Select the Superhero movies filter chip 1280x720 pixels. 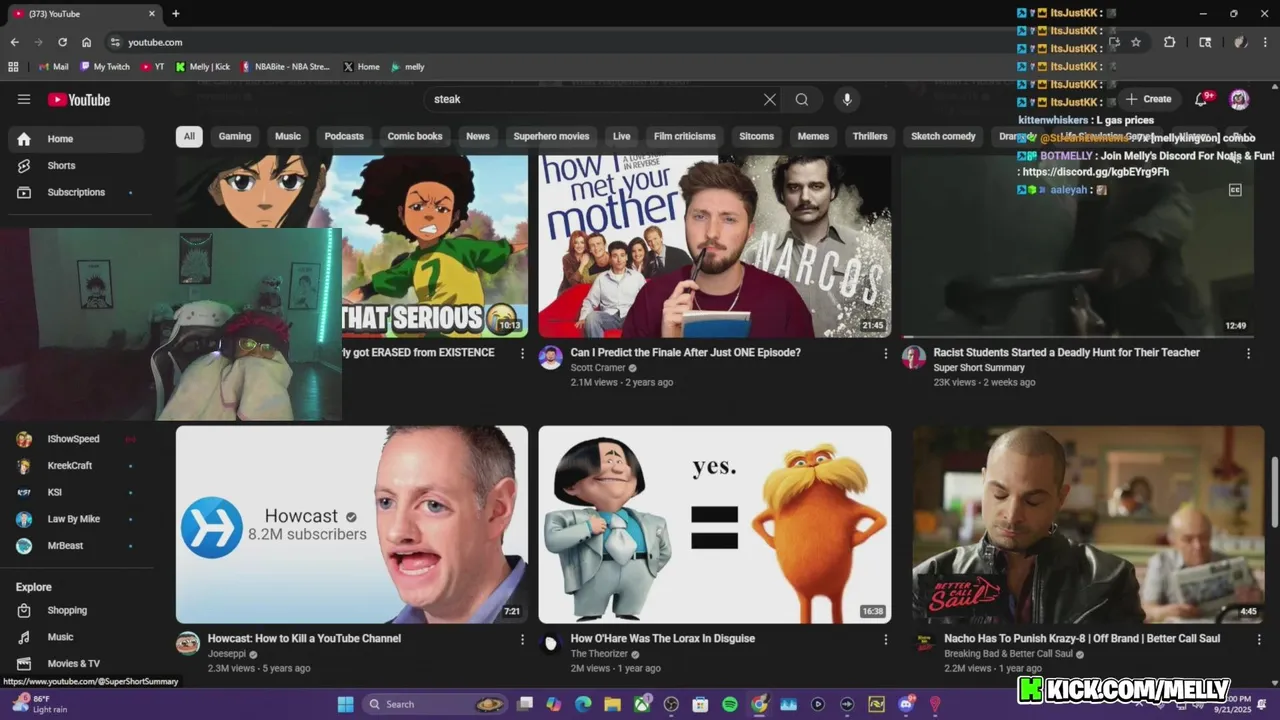[551, 136]
